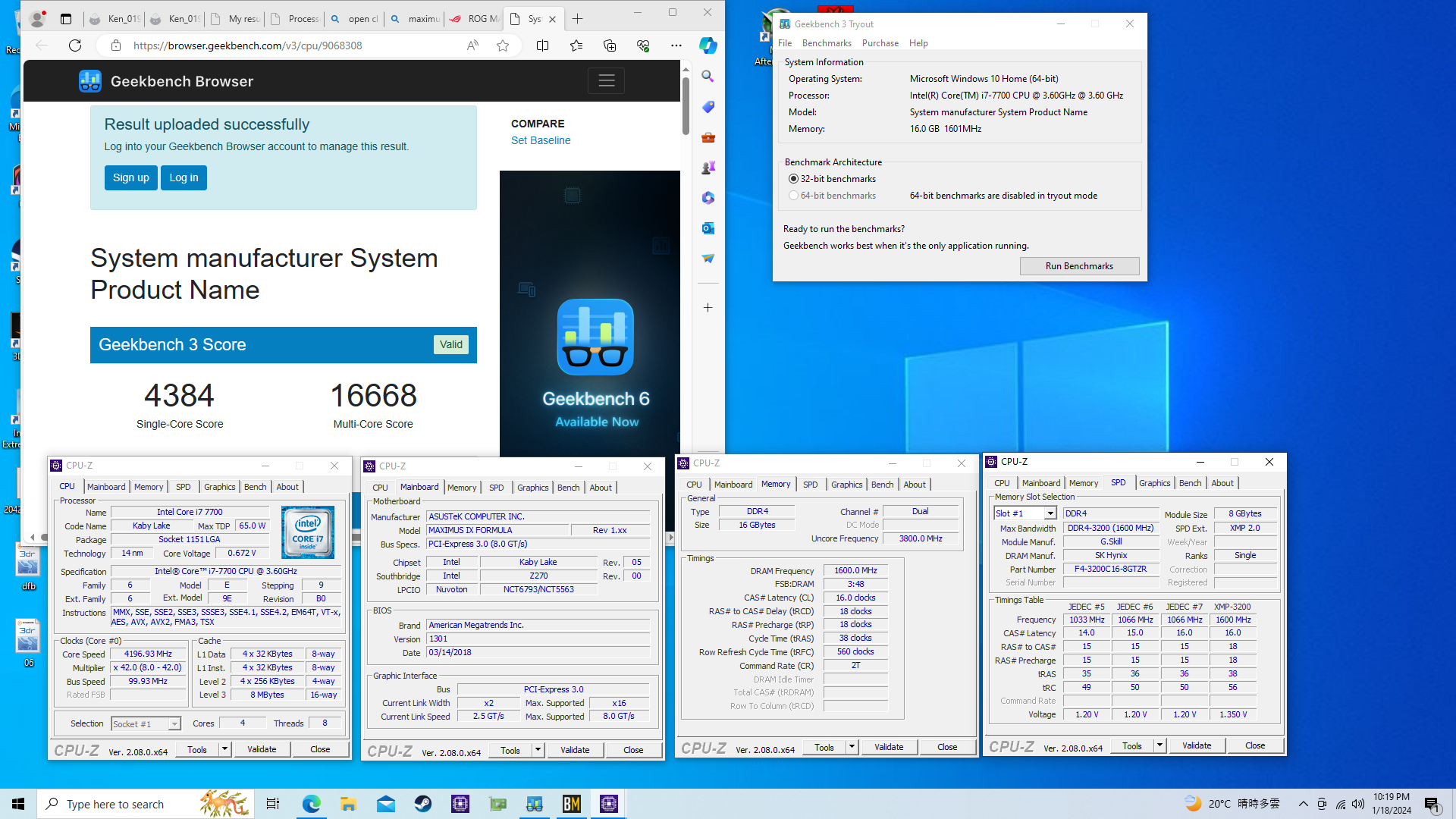Add this page to favorites star icon
The image size is (1456, 819).
pos(503,45)
